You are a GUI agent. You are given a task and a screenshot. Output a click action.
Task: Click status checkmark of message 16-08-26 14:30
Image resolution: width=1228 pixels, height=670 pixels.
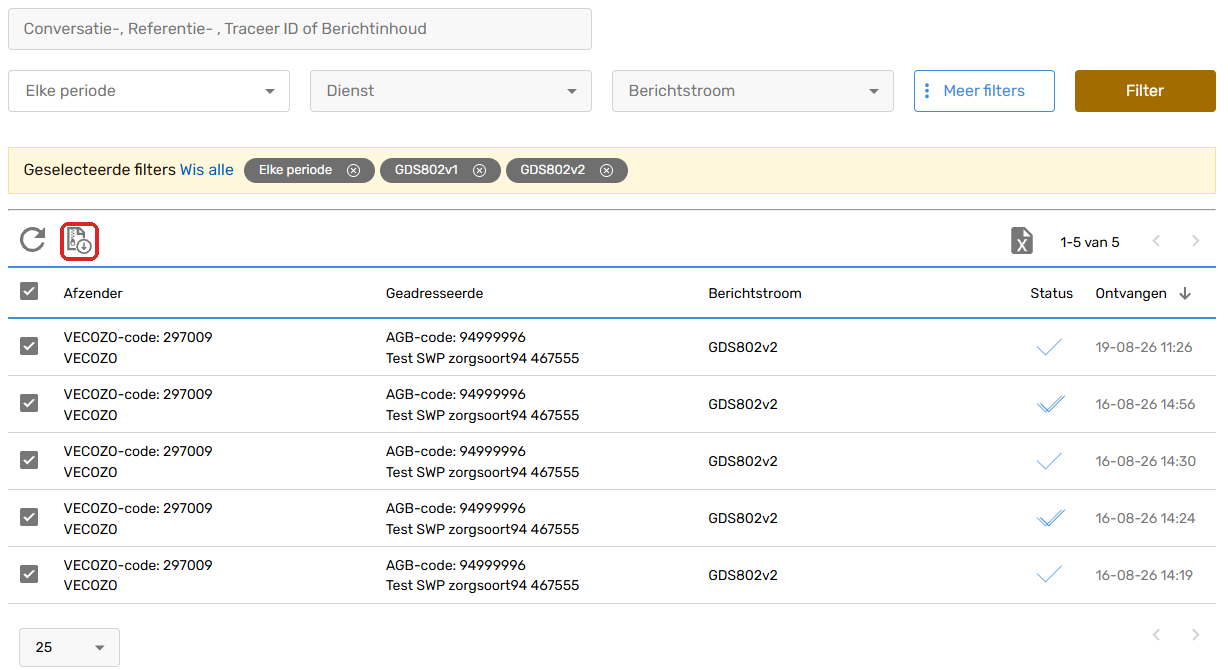pos(1049,461)
